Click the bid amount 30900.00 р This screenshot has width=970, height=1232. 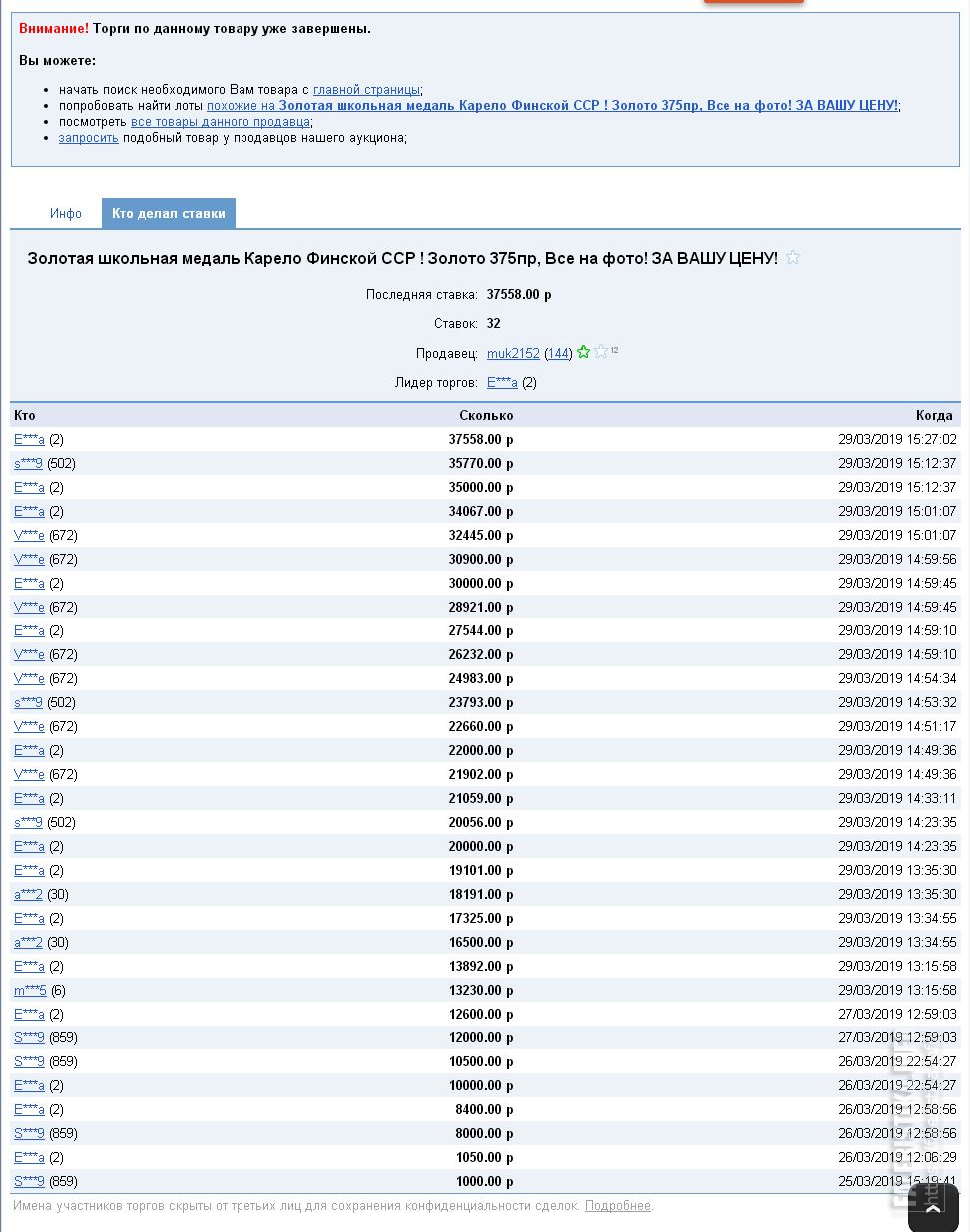click(x=481, y=560)
